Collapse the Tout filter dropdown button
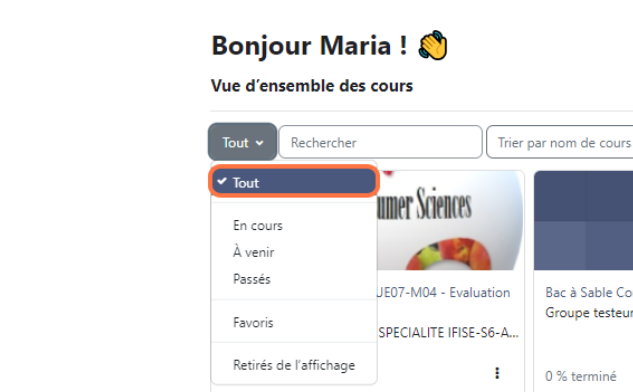This screenshot has width=633, height=392. [243, 142]
